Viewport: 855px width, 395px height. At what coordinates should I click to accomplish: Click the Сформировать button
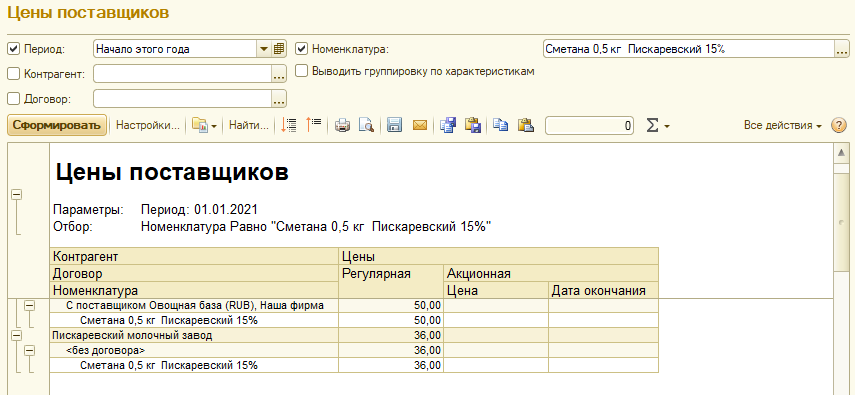click(57, 125)
